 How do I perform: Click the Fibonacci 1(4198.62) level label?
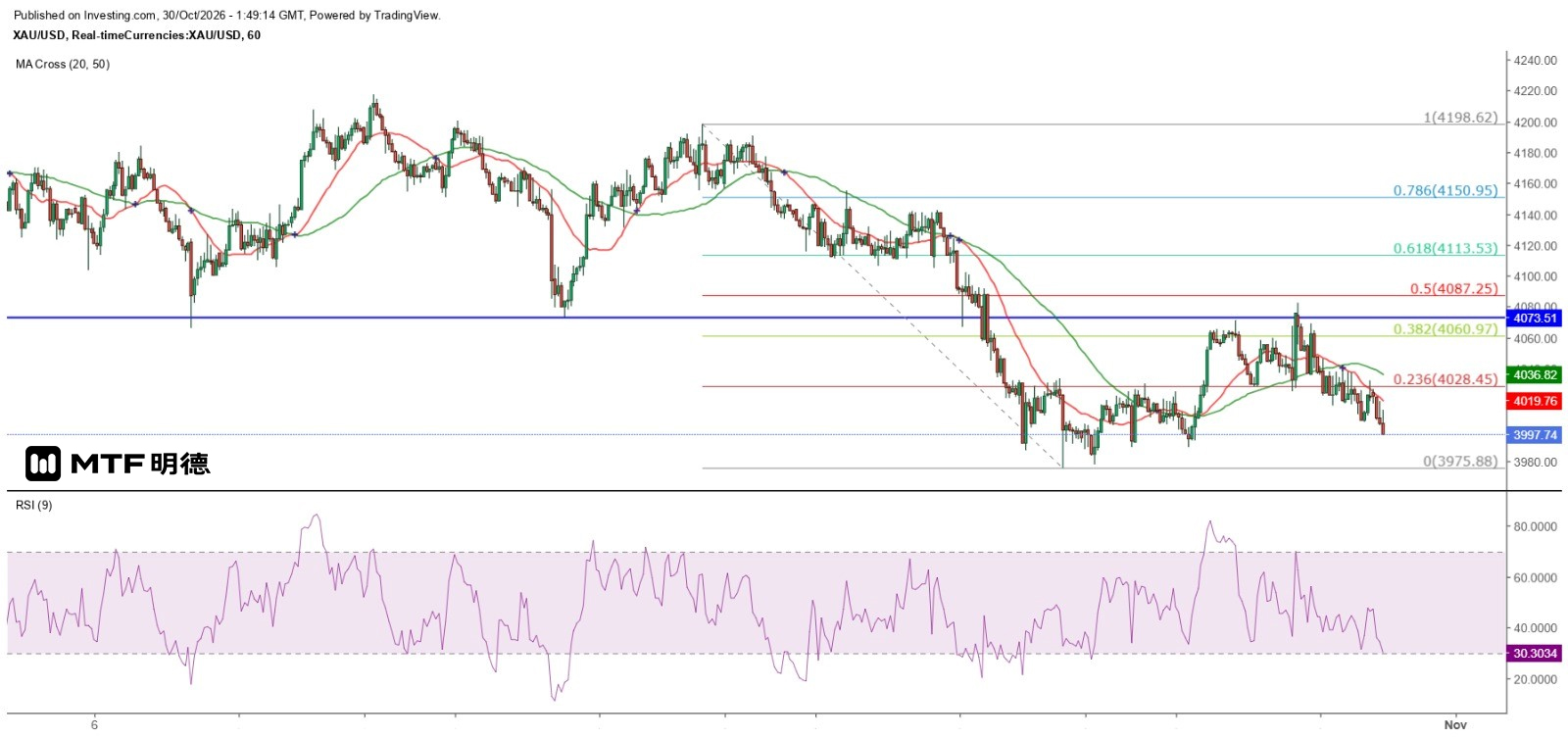[x=1460, y=118]
